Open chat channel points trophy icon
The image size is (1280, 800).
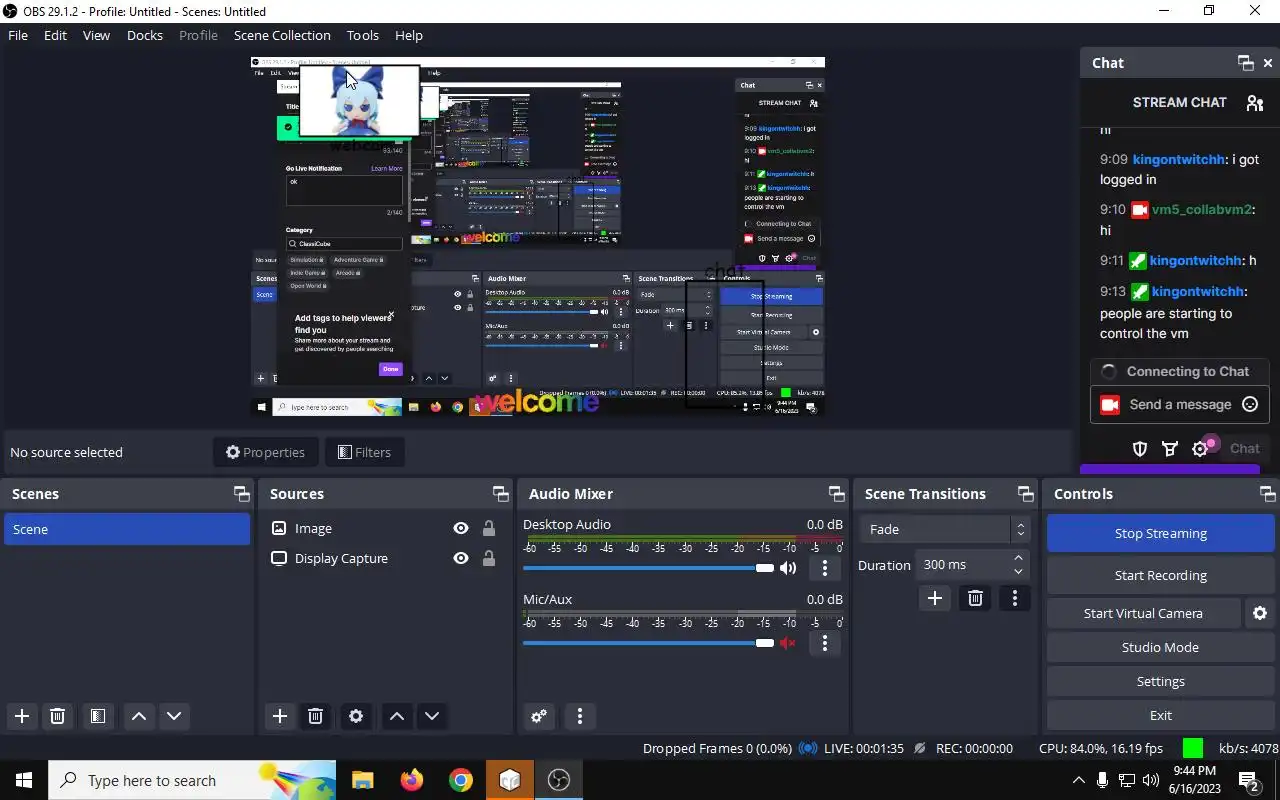click(1169, 449)
